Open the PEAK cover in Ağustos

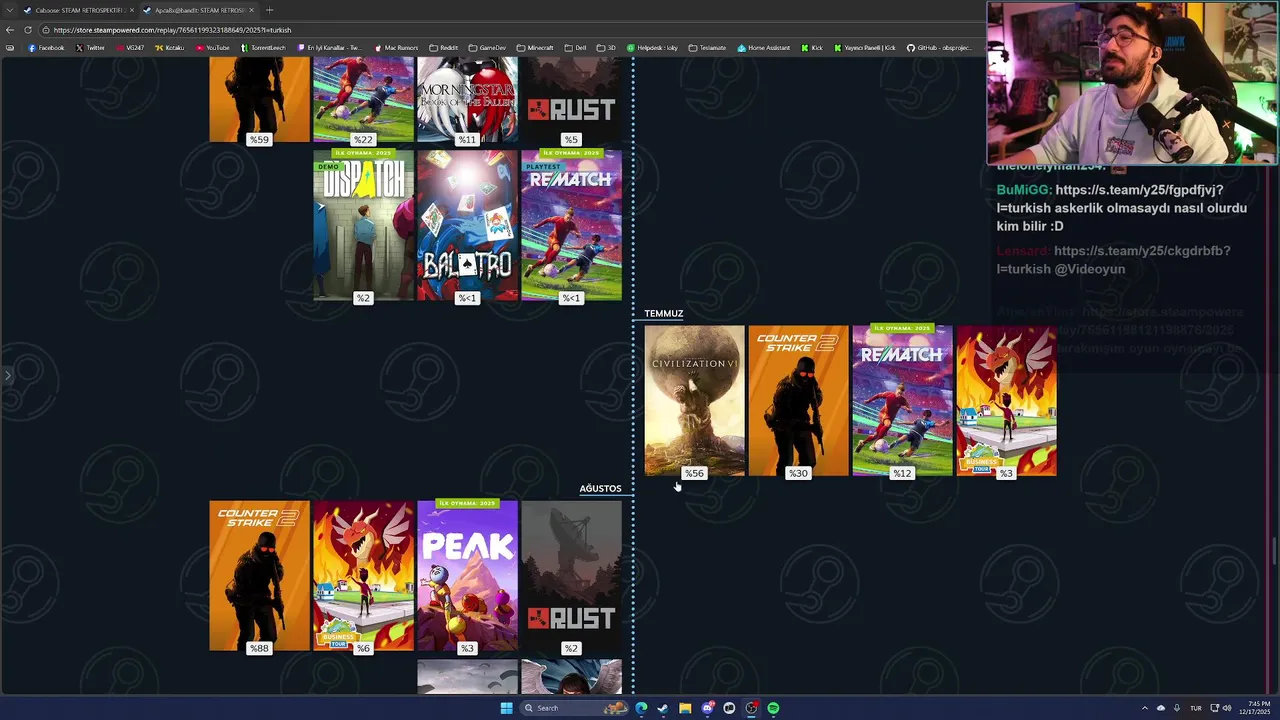[467, 575]
